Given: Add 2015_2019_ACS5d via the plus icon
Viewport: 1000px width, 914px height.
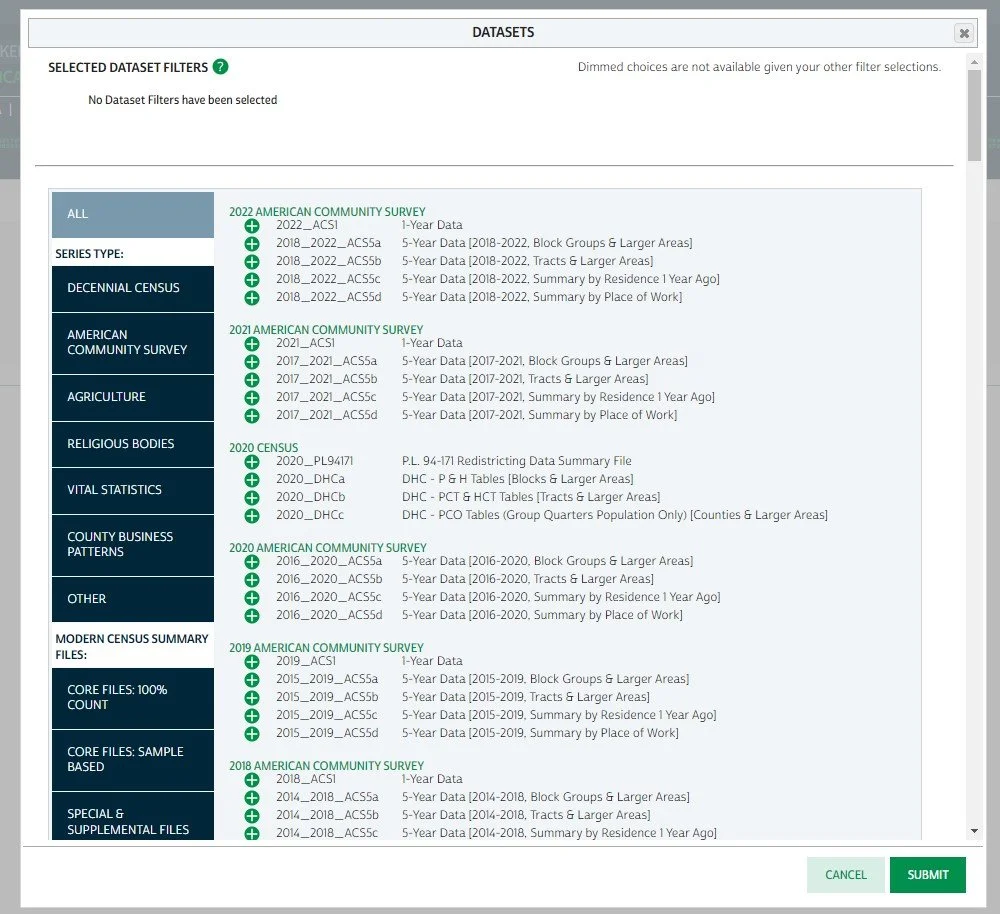Looking at the screenshot, I should click(252, 733).
